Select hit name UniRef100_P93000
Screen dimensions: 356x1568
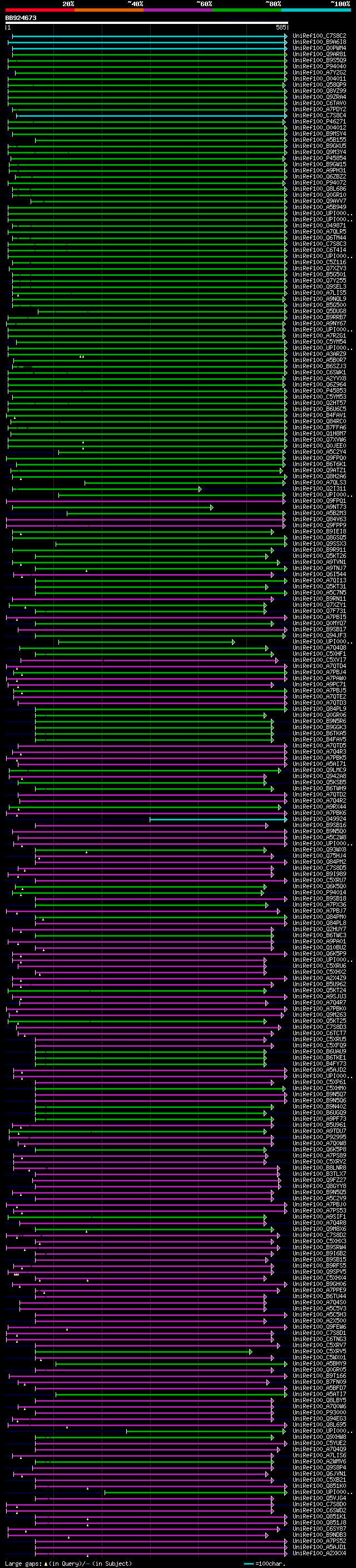319,1412
